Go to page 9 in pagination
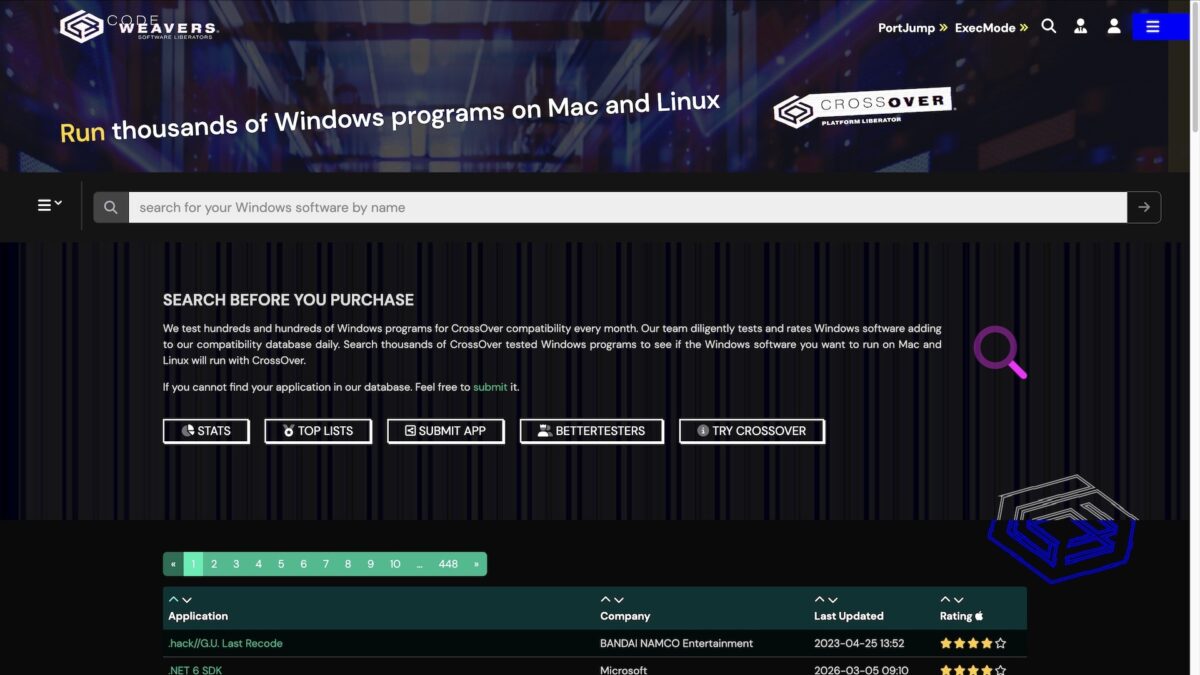This screenshot has width=1200, height=675. click(370, 564)
